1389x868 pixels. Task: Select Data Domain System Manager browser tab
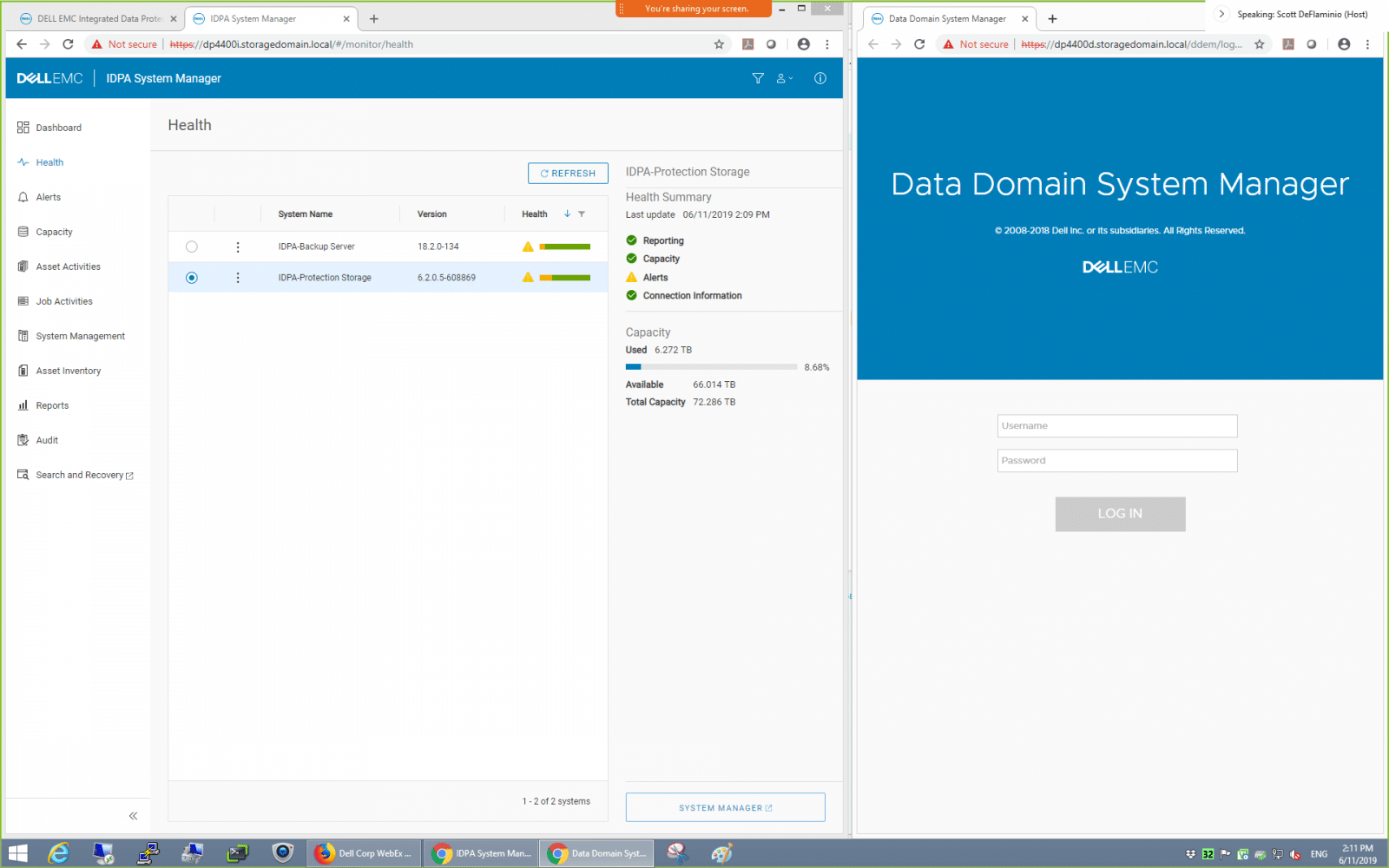(946, 18)
